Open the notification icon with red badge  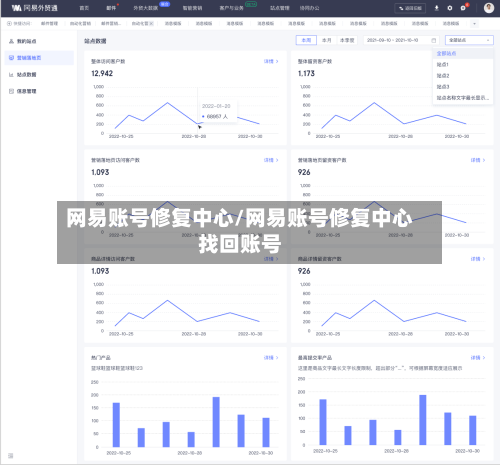(x=463, y=8)
